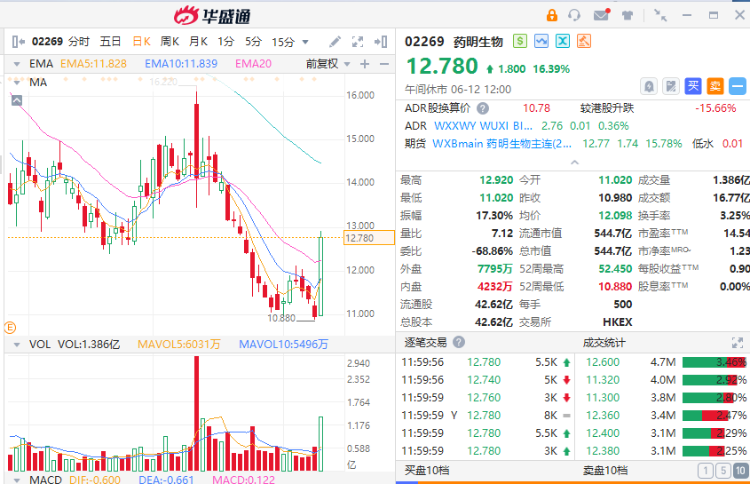750x484 pixels.
Task: Open futures link WXBmain 药明生物主连
Action: (502, 143)
